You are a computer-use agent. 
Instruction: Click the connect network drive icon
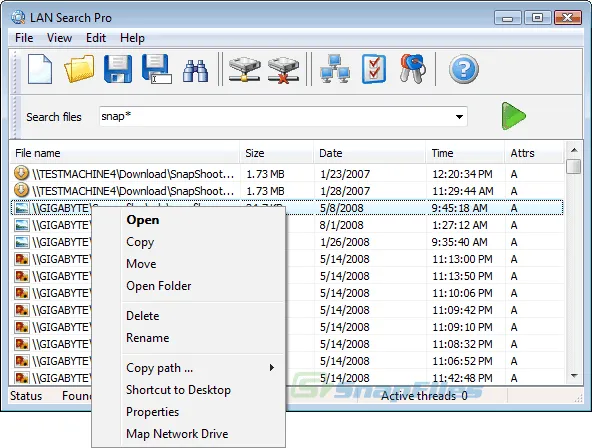point(244,69)
